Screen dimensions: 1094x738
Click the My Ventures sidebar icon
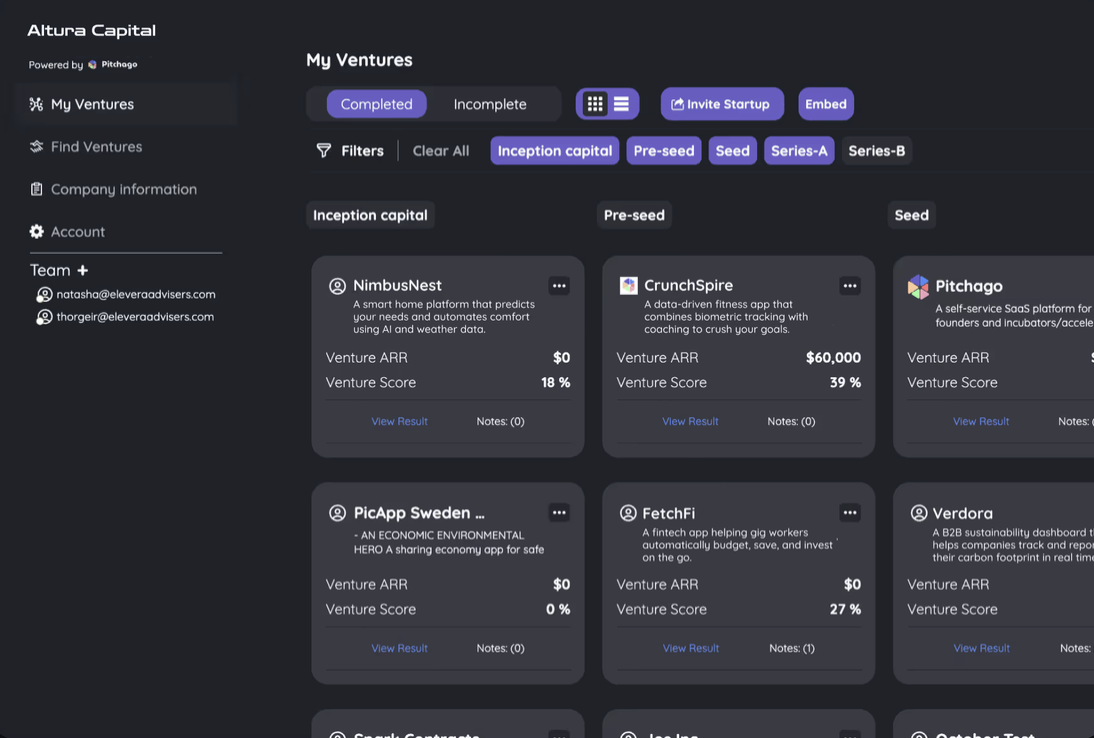click(x=35, y=103)
